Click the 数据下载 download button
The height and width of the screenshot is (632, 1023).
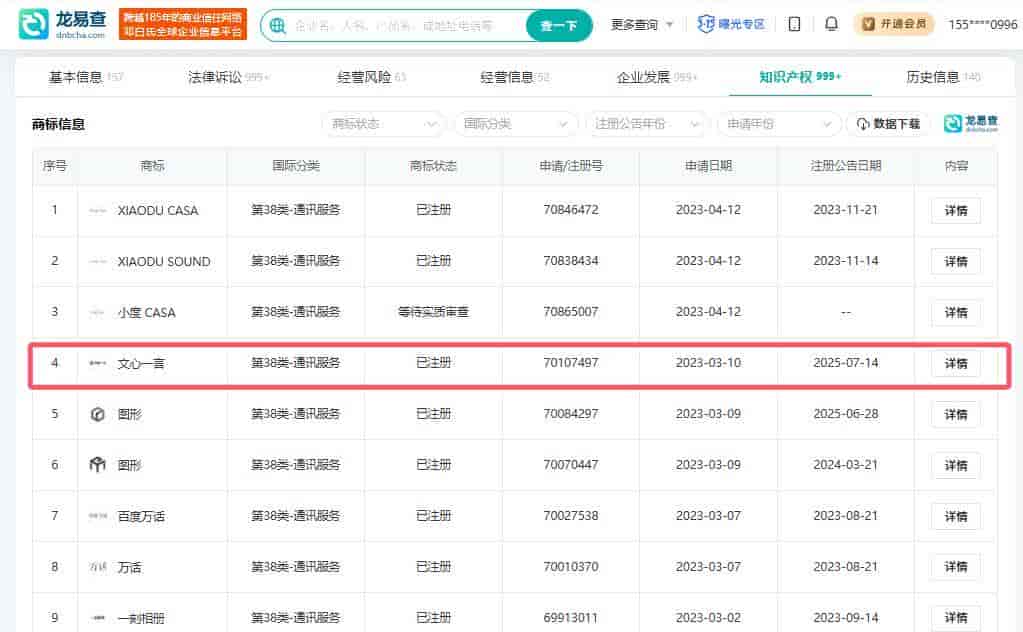tap(889, 124)
